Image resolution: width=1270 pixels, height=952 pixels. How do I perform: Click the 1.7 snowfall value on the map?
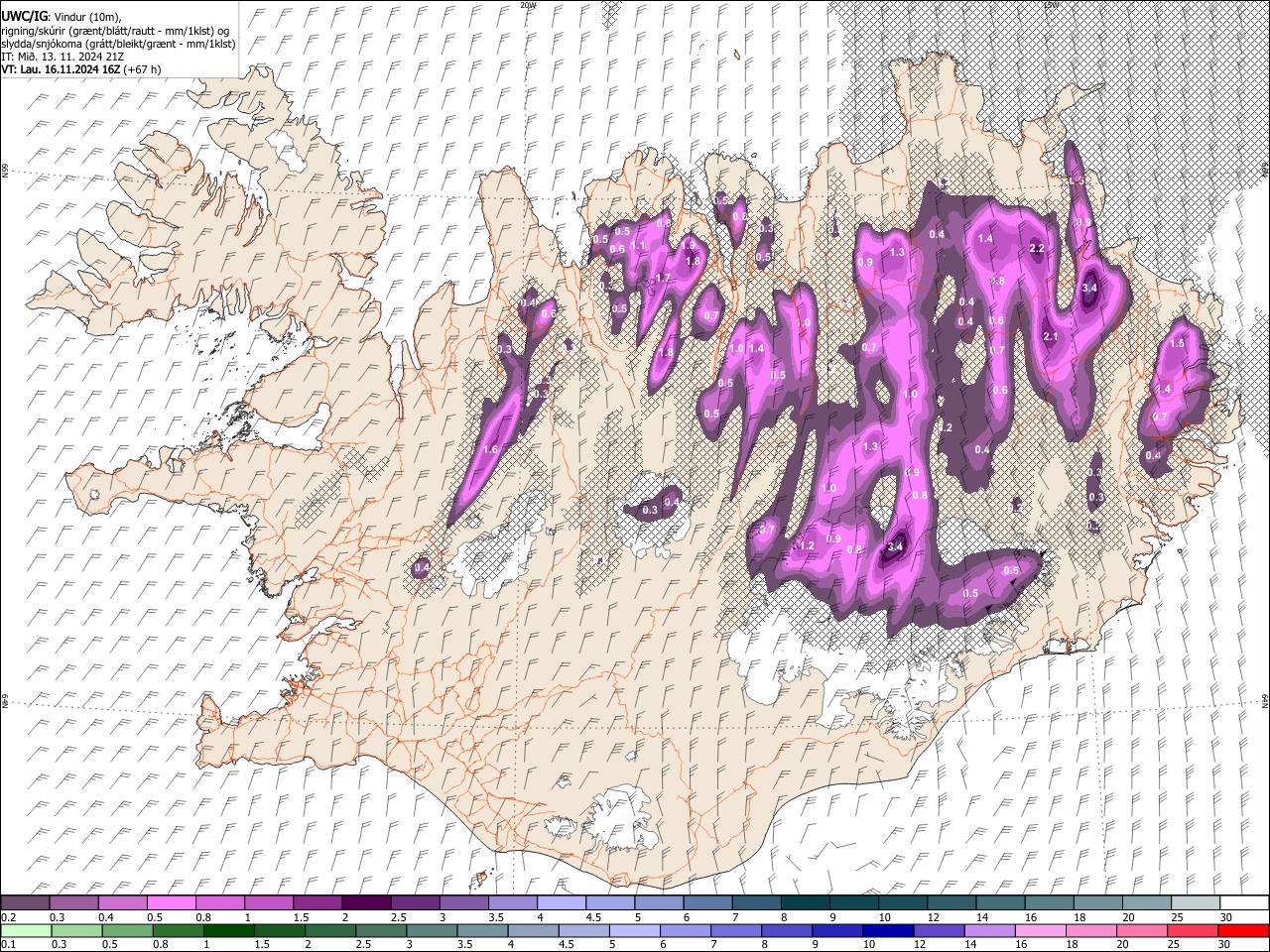[x=663, y=279]
